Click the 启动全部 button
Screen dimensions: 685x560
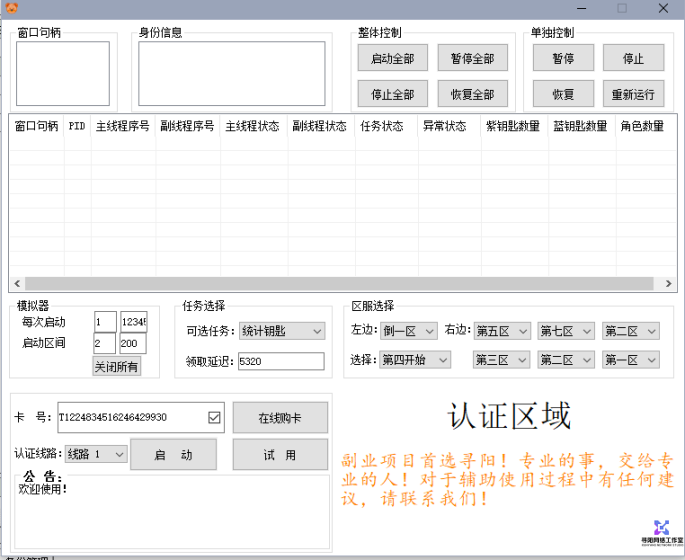pyautogui.click(x=392, y=58)
